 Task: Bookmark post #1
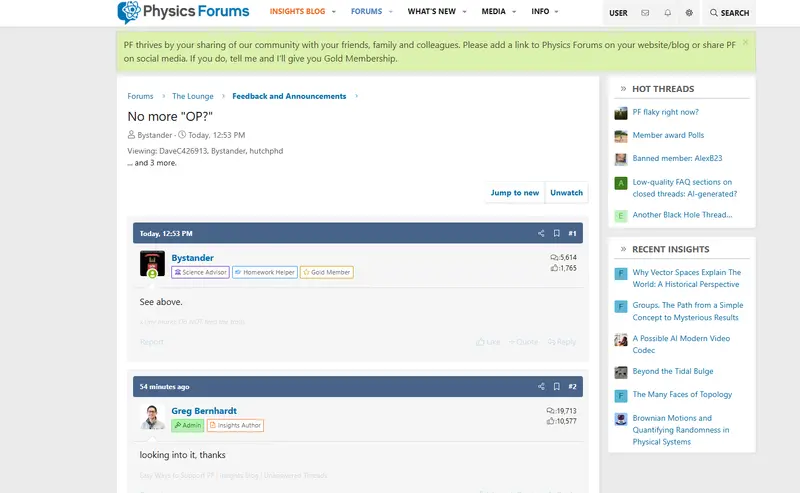pos(557,233)
